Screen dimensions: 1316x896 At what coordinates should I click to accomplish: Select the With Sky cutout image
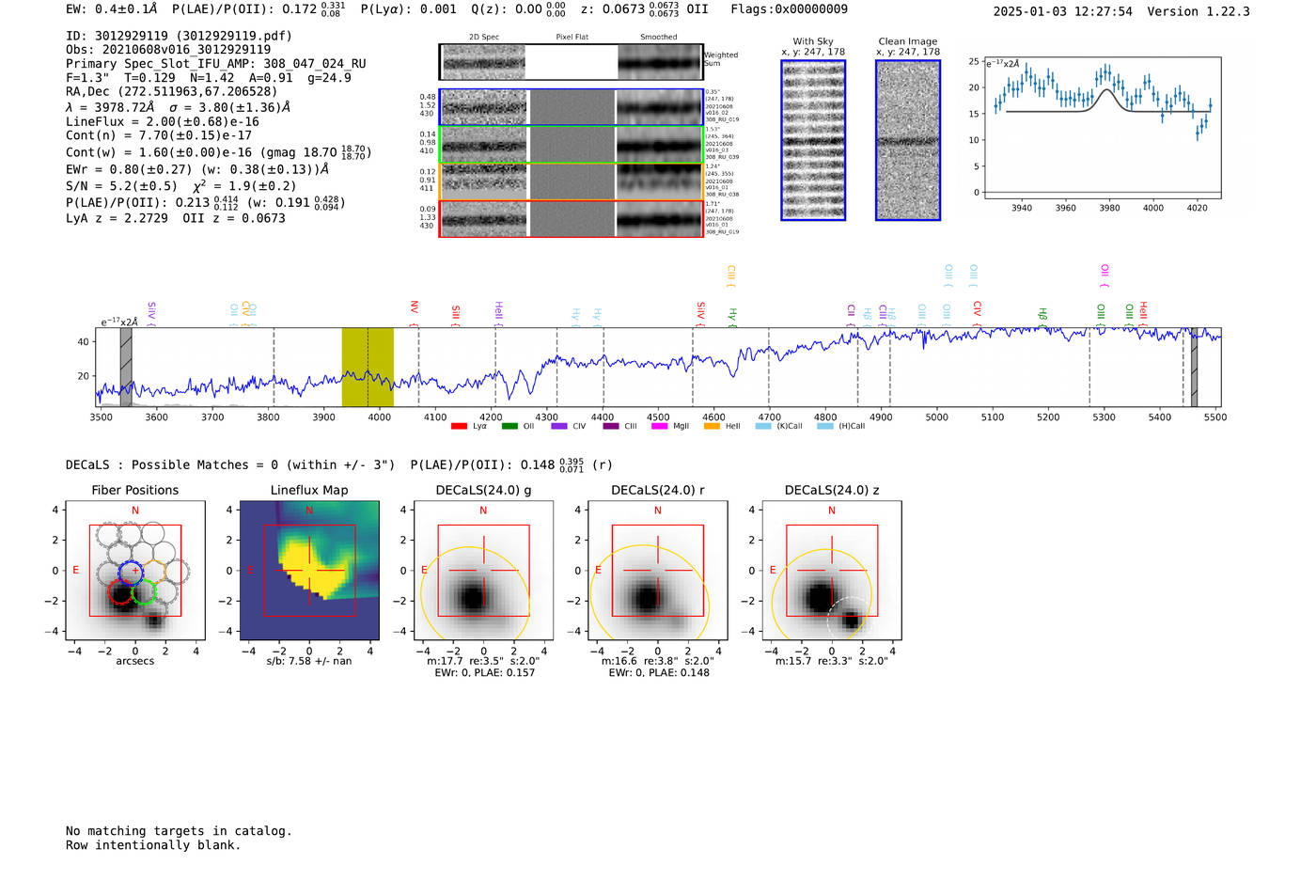(x=813, y=140)
